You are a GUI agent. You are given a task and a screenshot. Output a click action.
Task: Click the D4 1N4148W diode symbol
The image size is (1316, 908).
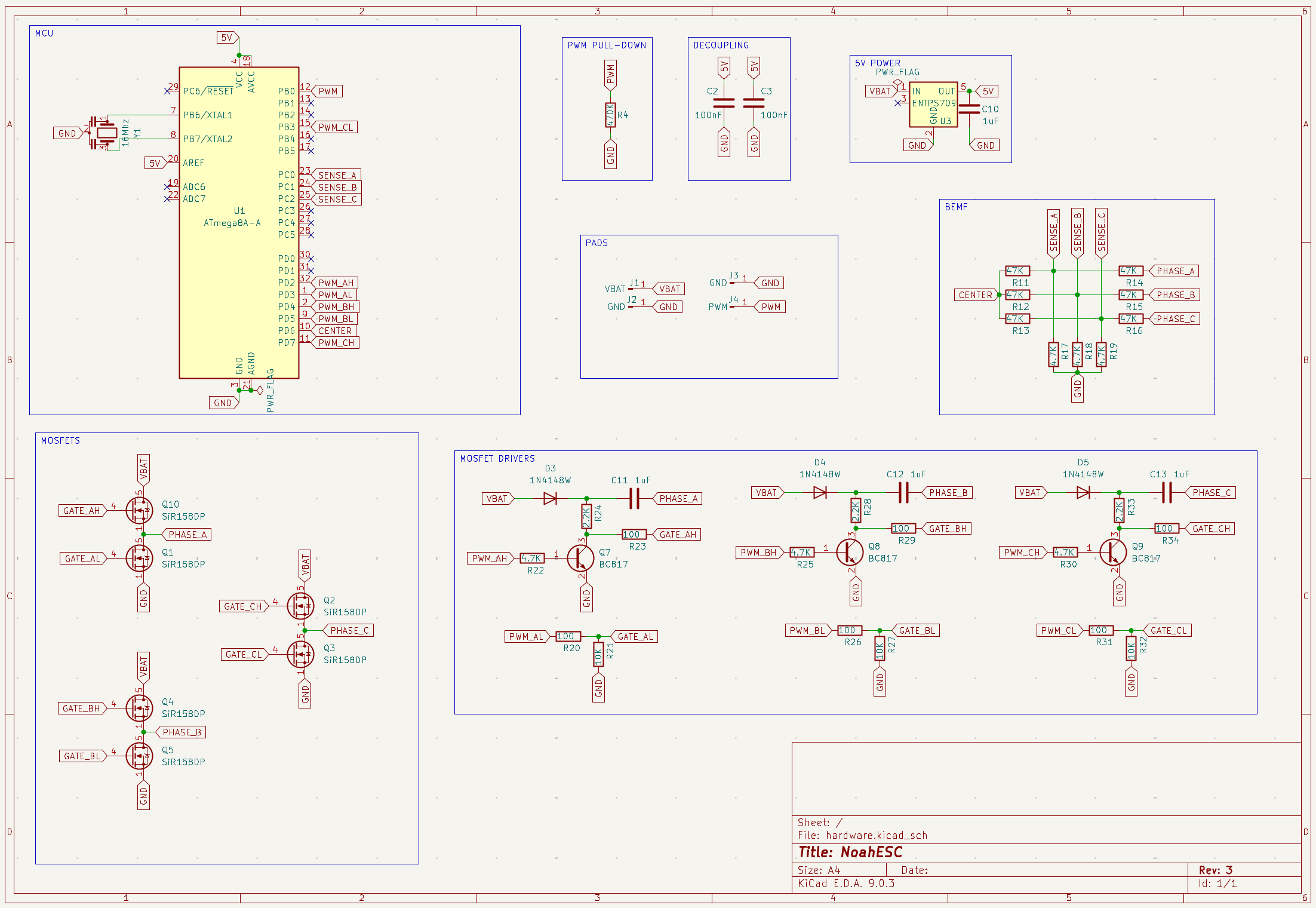pyautogui.click(x=820, y=492)
